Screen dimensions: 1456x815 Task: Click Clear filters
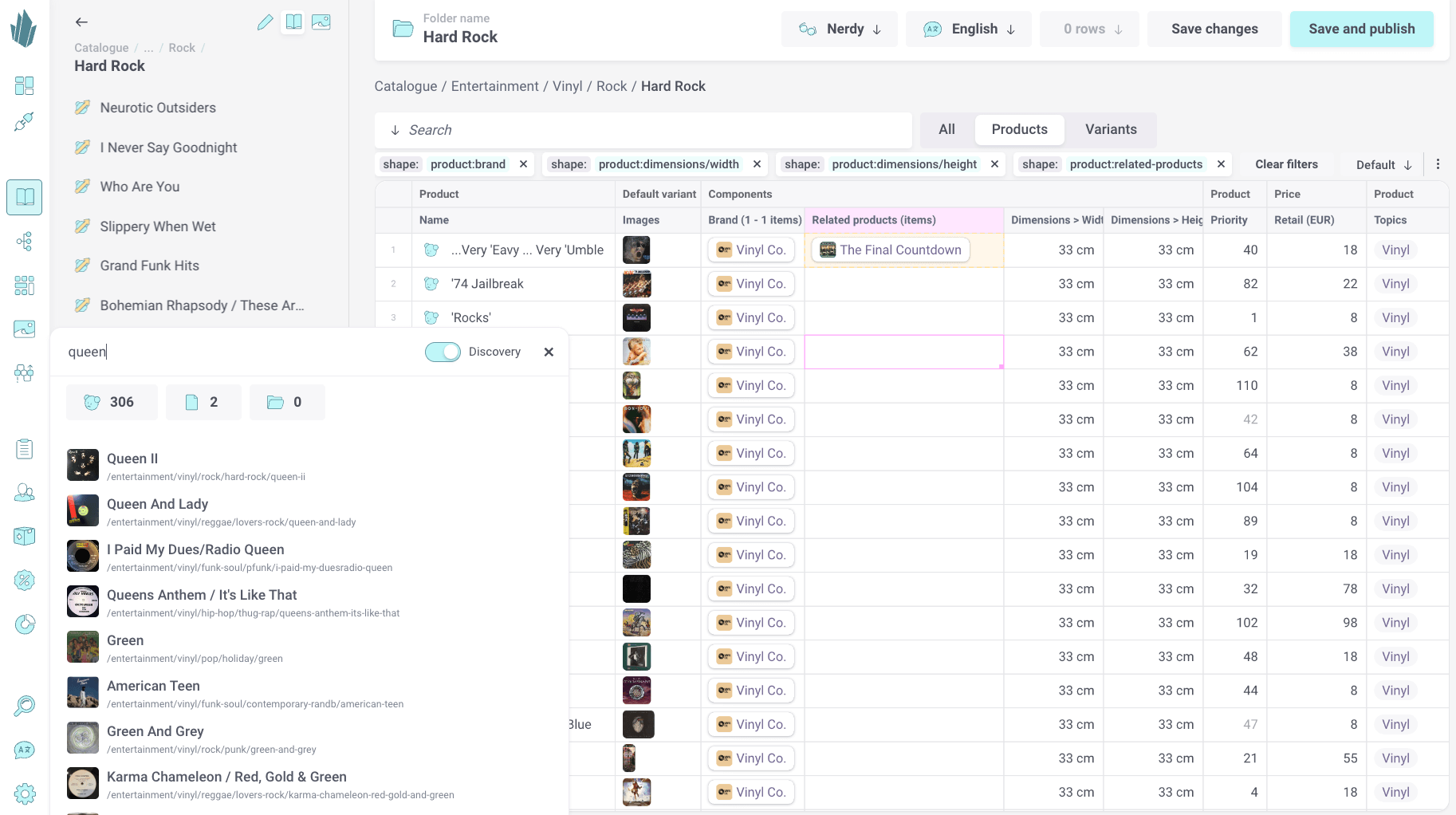pos(1286,164)
